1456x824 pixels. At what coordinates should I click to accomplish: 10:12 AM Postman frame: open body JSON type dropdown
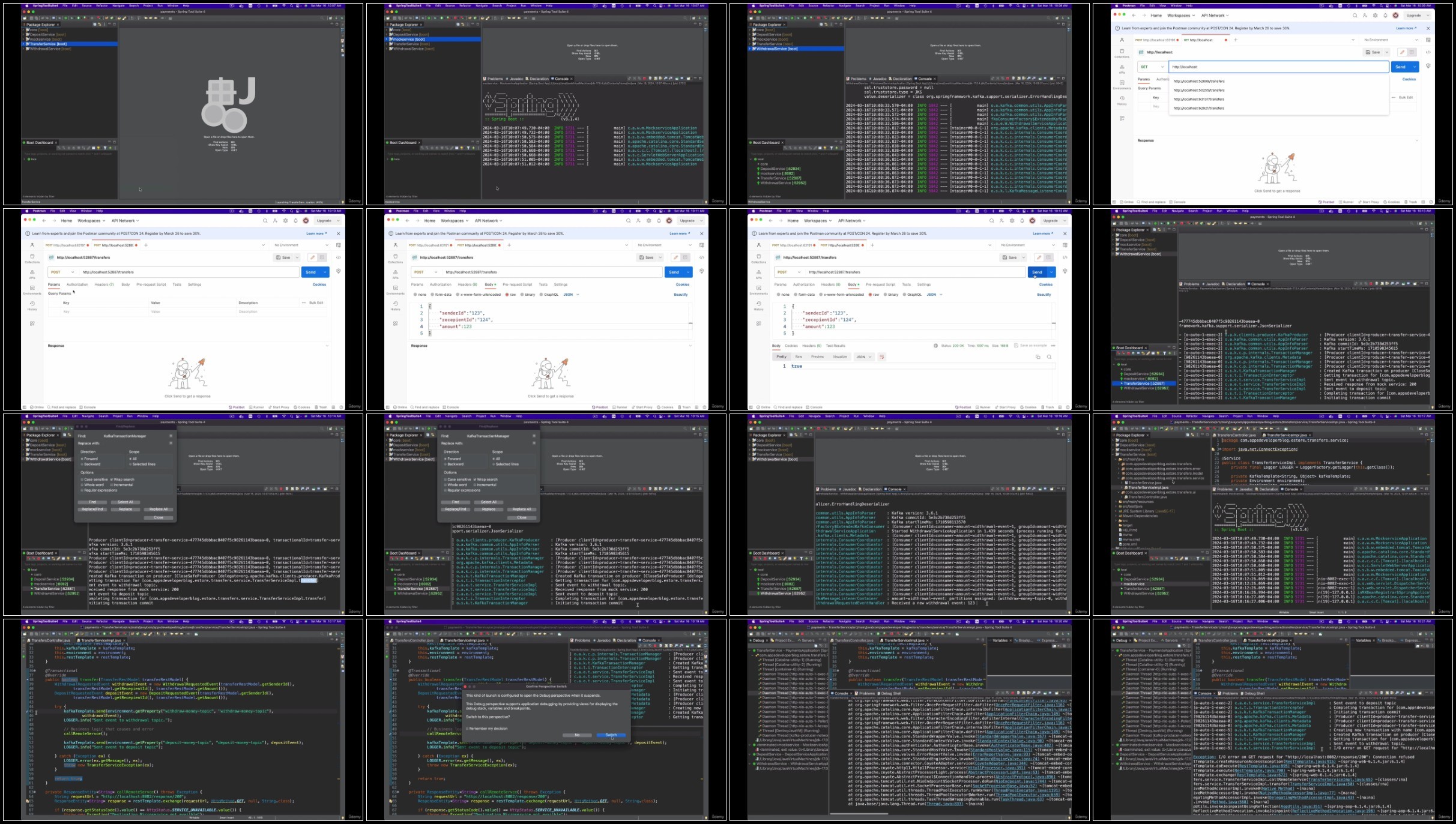934,295
